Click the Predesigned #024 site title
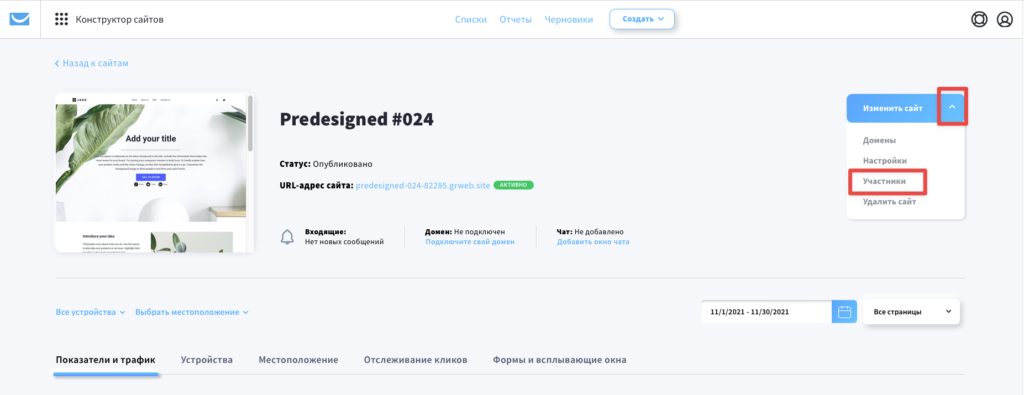 tap(357, 119)
